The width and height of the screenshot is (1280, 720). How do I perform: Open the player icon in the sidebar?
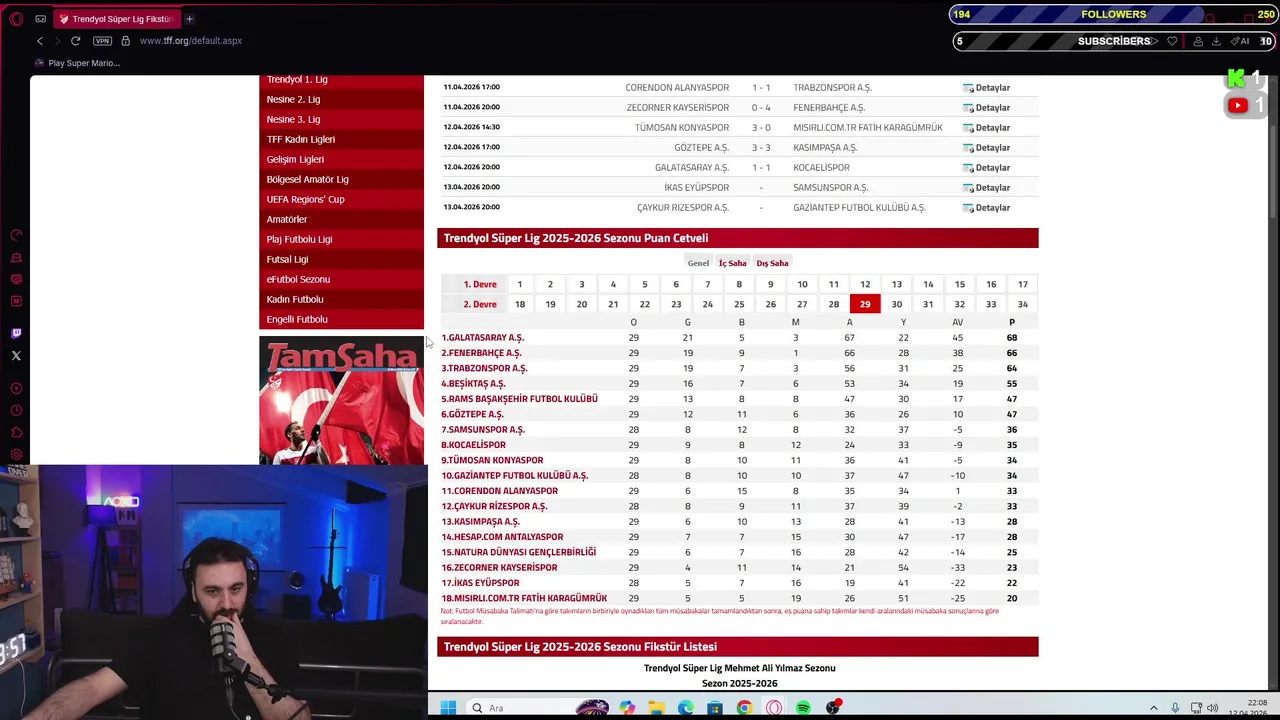click(16, 389)
